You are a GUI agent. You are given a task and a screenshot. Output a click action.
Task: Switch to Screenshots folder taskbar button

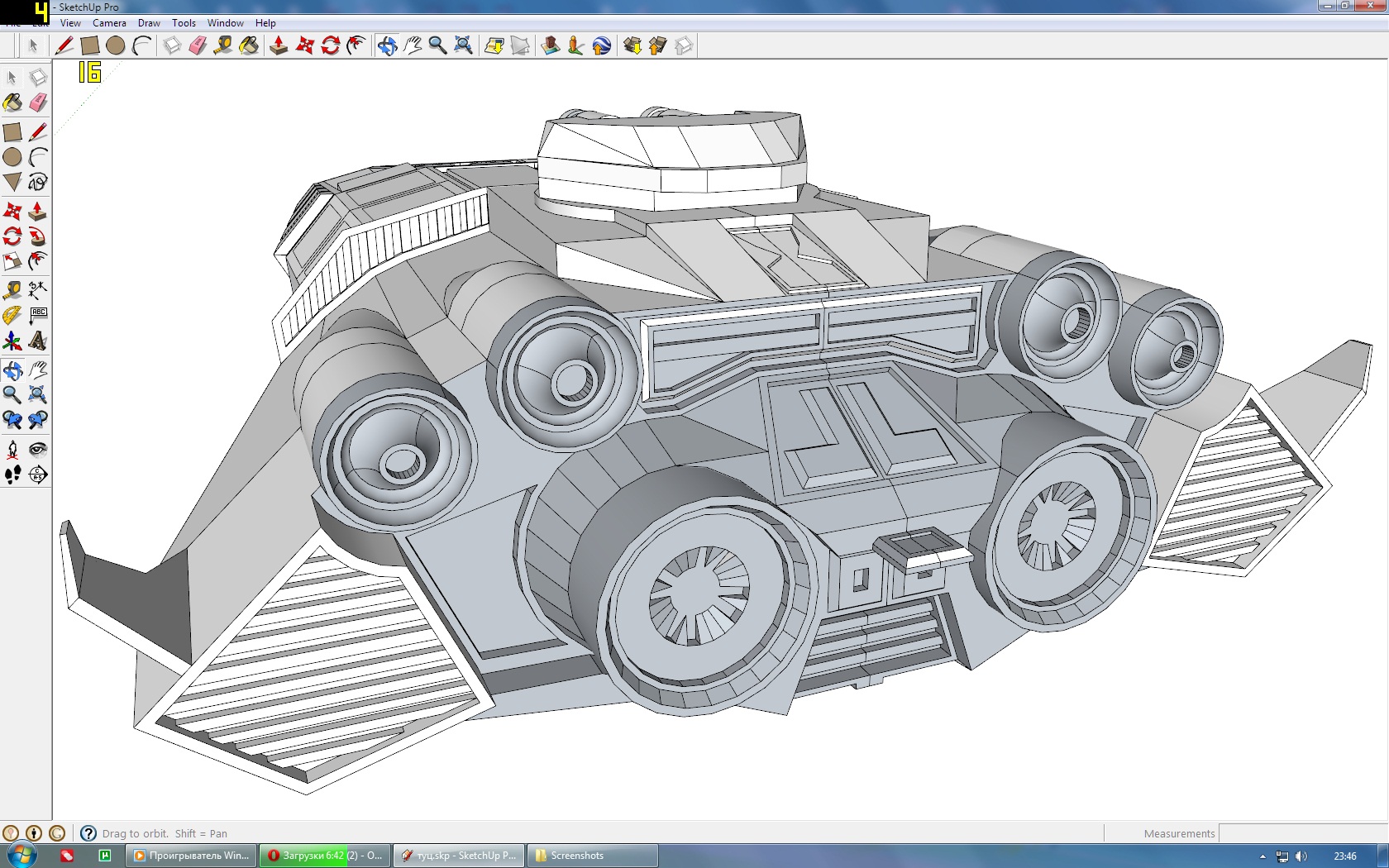click(x=593, y=856)
